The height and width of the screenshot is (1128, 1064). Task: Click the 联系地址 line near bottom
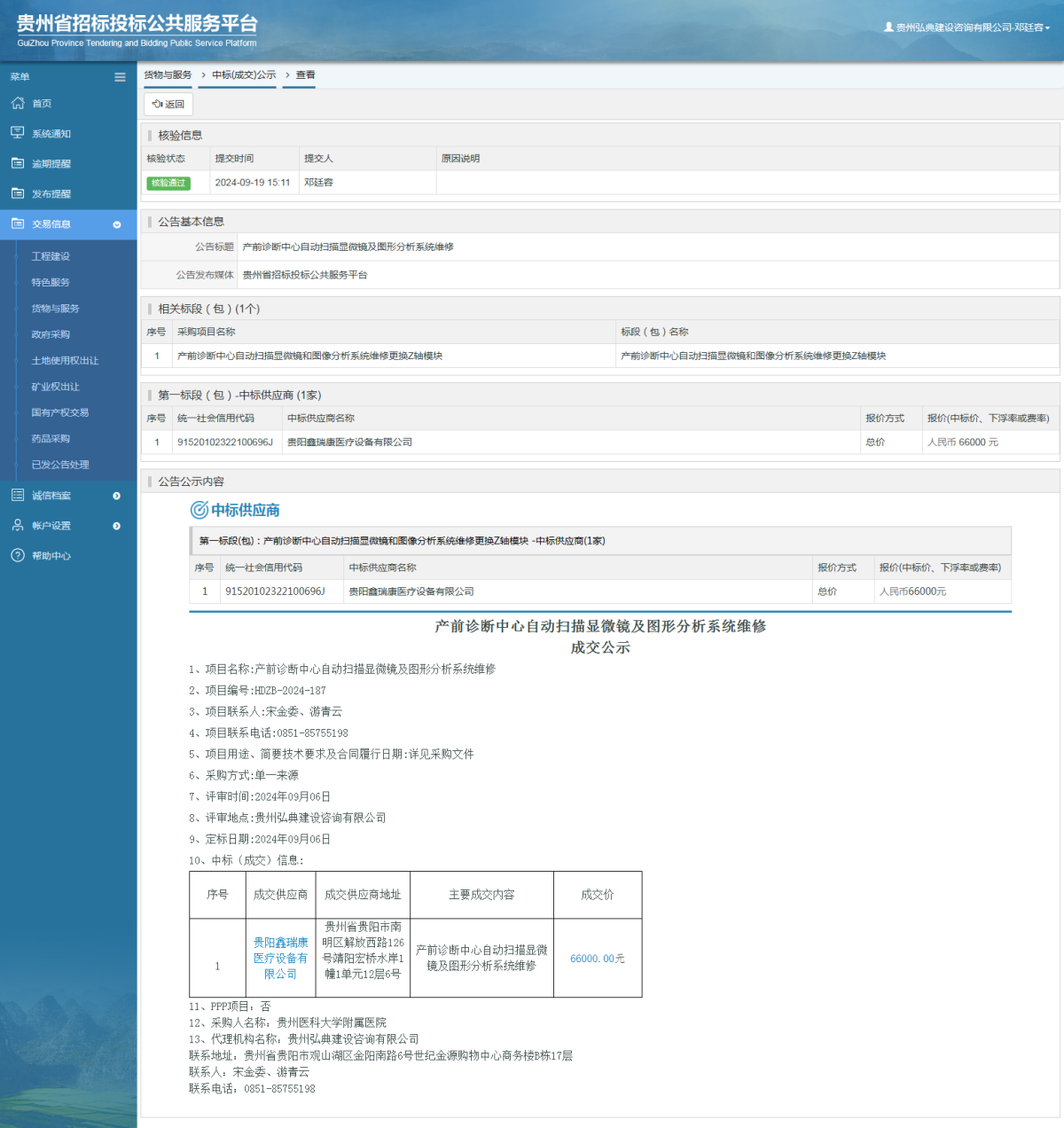pos(380,1055)
